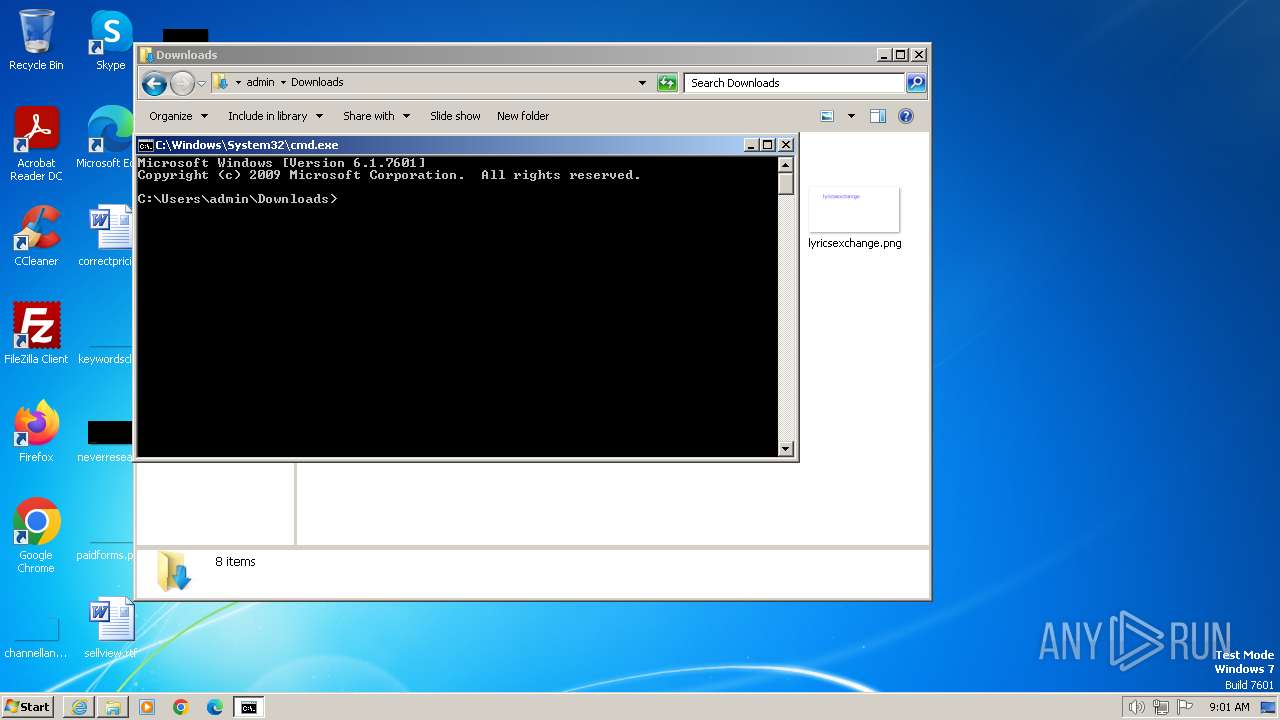This screenshot has width=1280, height=720.
Task: Refresh the Downloads folder view
Action: (x=667, y=83)
